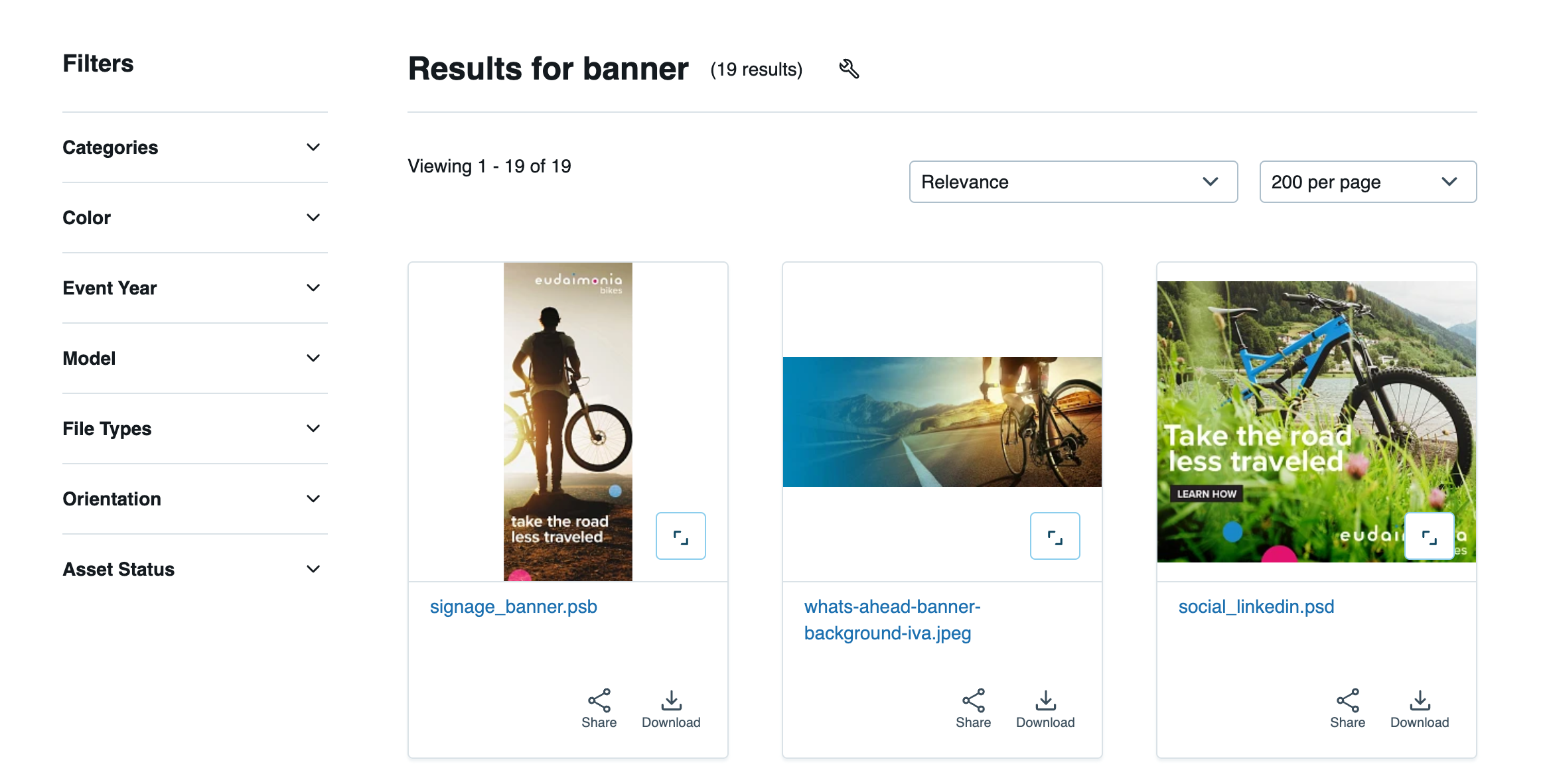The image size is (1549, 784).
Task: Click the cyclist road banner thumbnail
Action: [942, 422]
